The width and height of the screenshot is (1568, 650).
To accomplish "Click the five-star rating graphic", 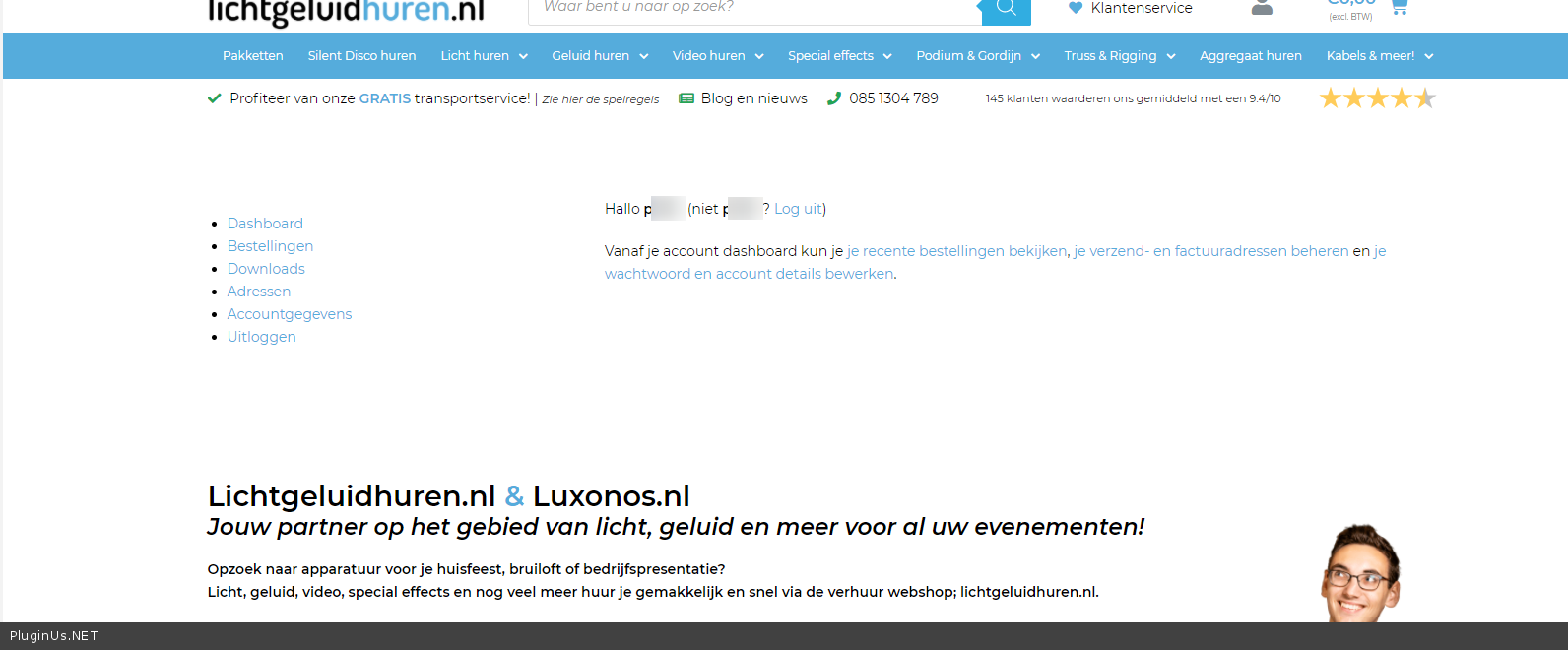I will (1378, 98).
